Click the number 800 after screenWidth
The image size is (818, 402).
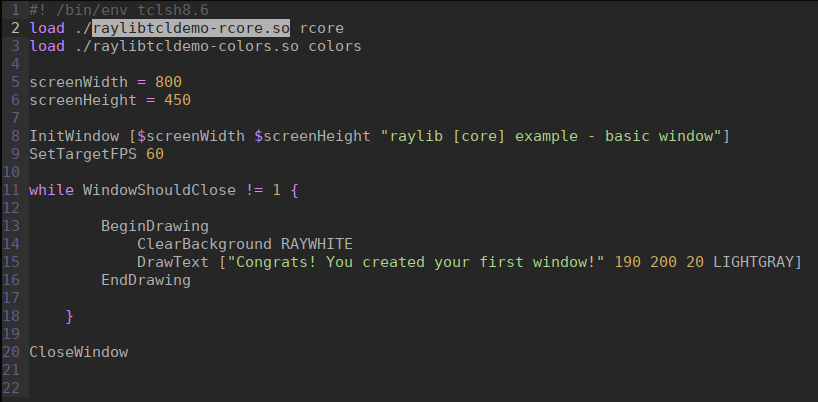pyautogui.click(x=168, y=82)
